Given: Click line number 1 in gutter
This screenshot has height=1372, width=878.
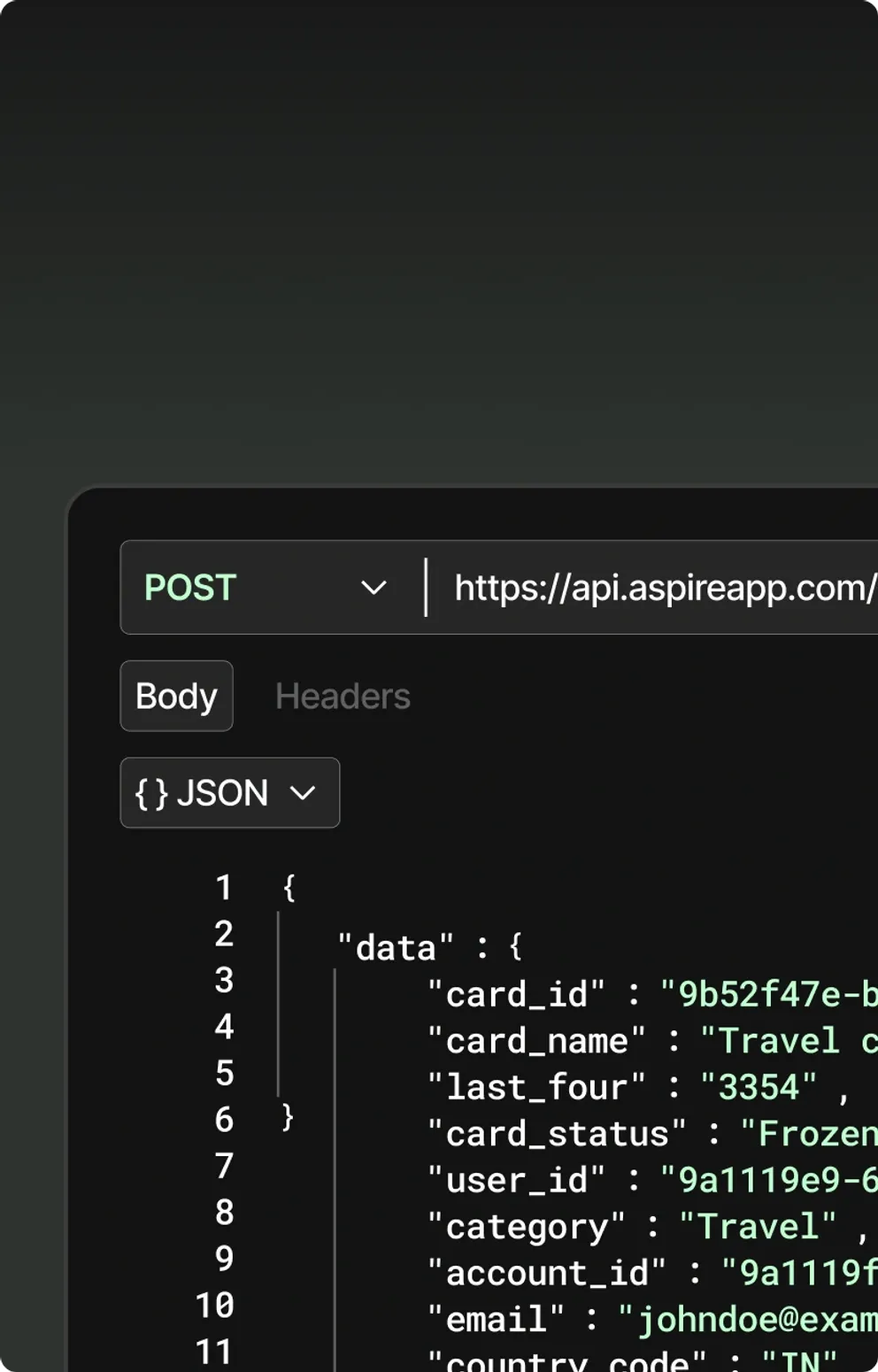Looking at the screenshot, I should pos(224,887).
